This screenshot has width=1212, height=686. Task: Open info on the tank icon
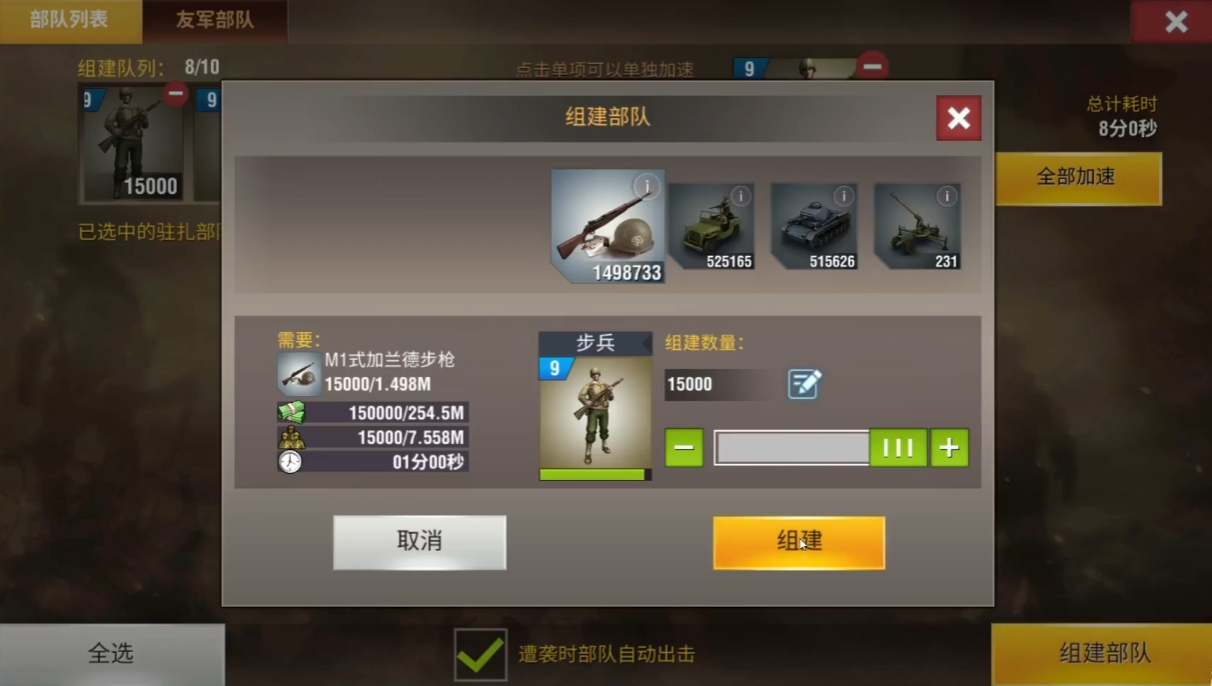pyautogui.click(x=843, y=196)
